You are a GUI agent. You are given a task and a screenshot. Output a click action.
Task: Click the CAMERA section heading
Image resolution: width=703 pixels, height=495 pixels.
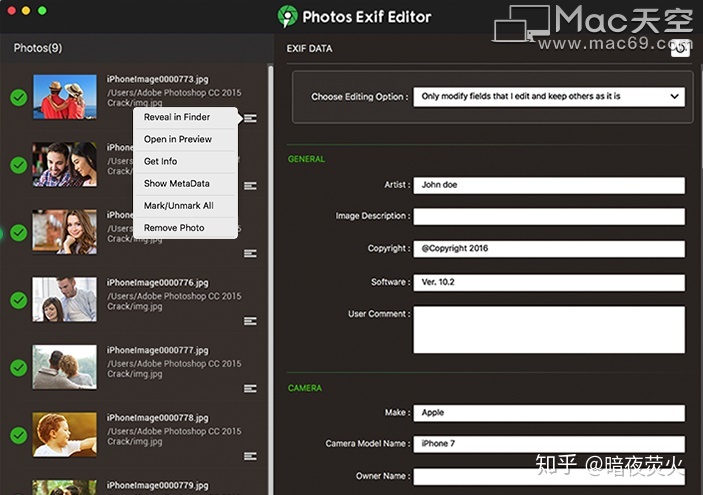(305, 388)
